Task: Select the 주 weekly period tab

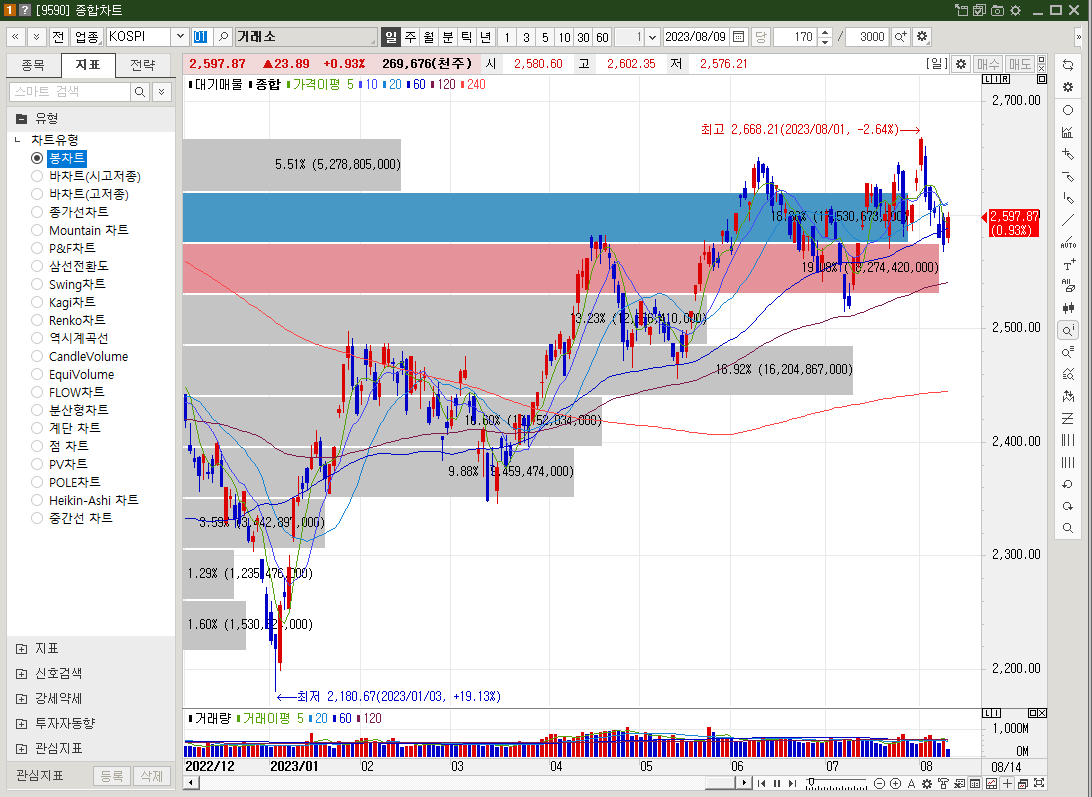Action: tap(410, 37)
